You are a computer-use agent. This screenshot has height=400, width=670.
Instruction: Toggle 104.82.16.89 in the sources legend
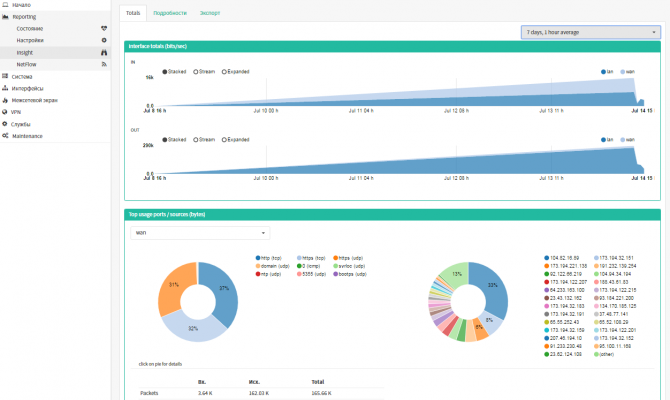tap(561, 258)
